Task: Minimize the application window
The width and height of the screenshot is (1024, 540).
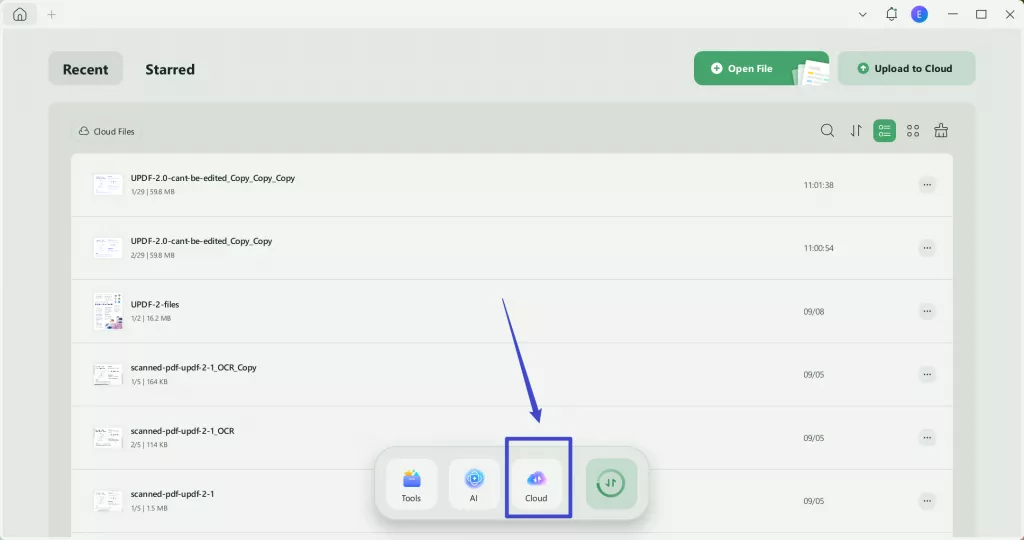Action: tap(953, 14)
